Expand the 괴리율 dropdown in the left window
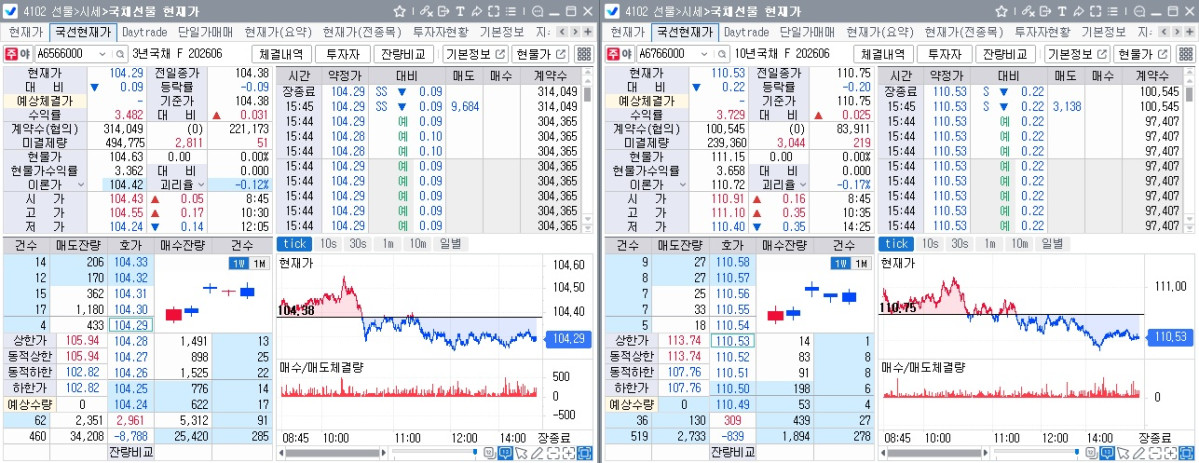This screenshot has height=463, width=1199. (202, 184)
